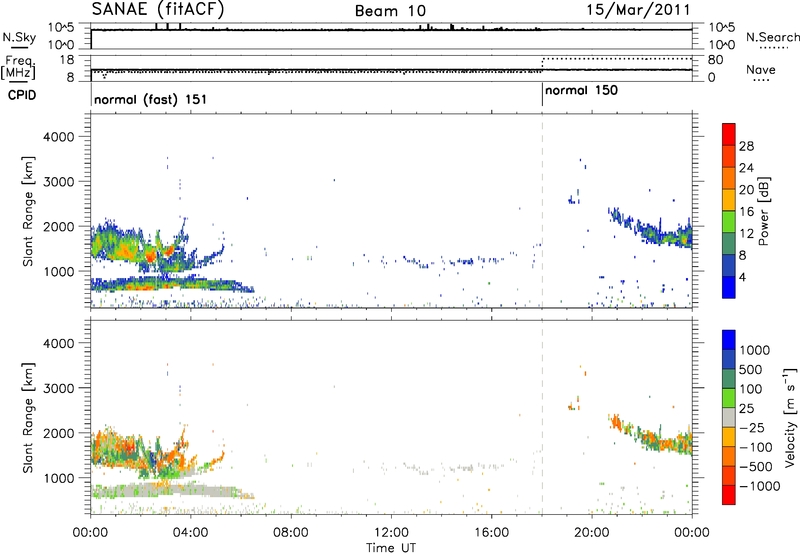Click the '80' Nave axis value
This screenshot has height=554, width=800.
coord(715,60)
